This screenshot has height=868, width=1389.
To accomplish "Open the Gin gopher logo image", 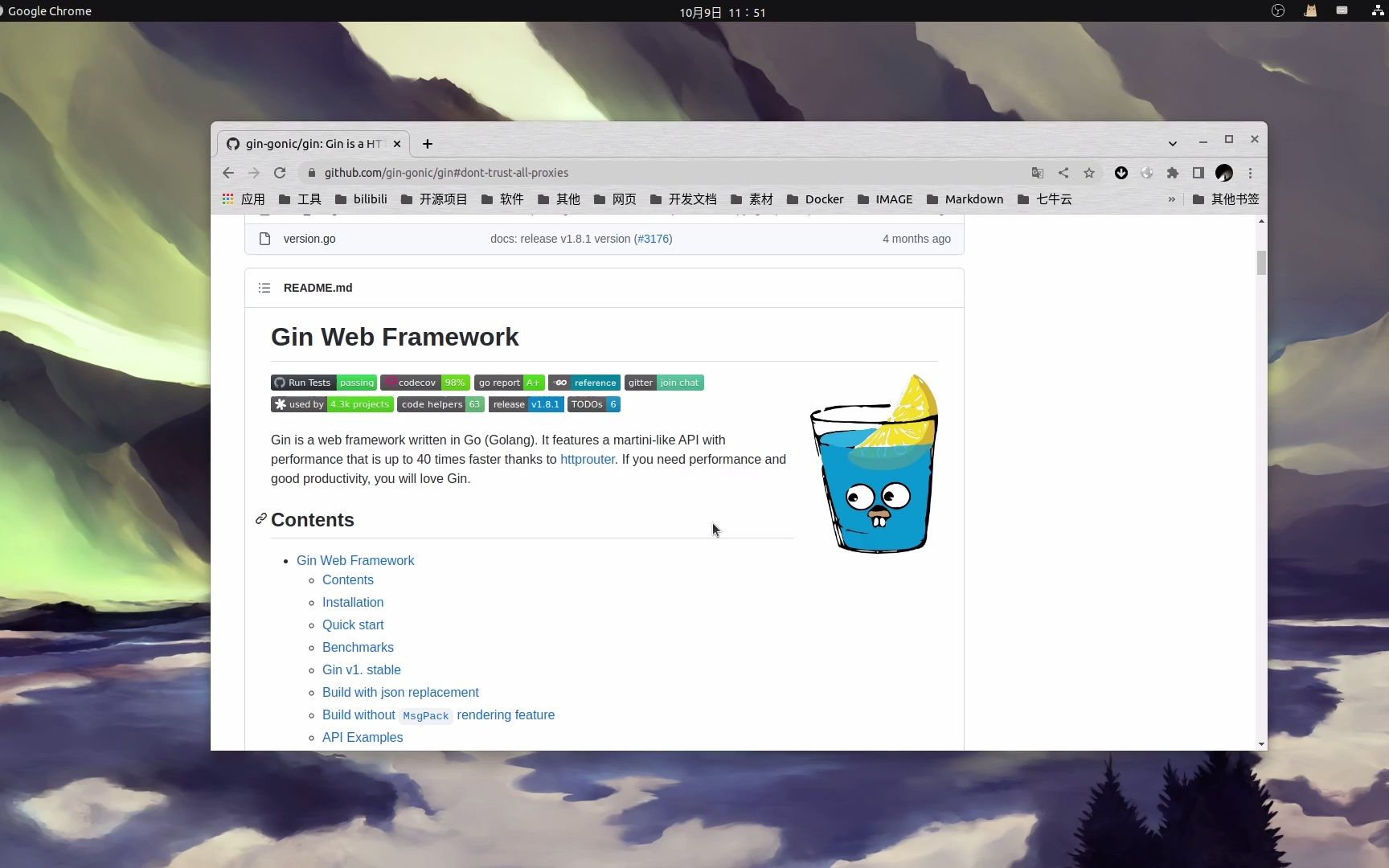I will point(874,464).
